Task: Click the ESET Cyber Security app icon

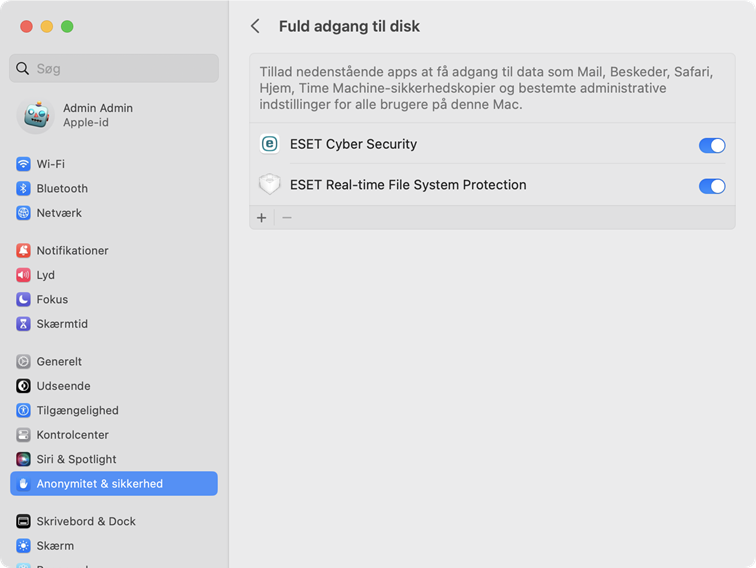Action: pyautogui.click(x=270, y=144)
